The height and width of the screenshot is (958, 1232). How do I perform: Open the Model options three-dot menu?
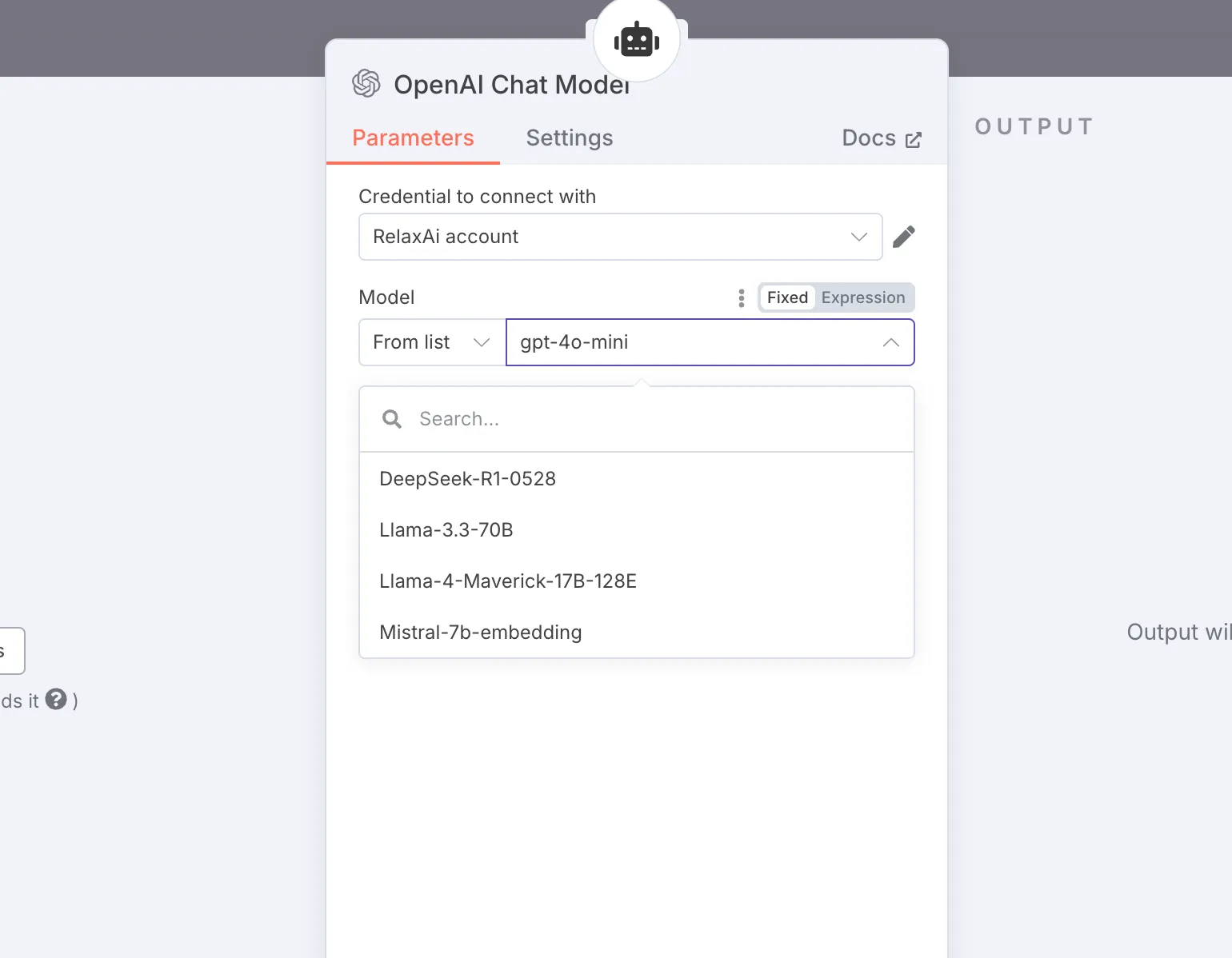click(x=742, y=298)
